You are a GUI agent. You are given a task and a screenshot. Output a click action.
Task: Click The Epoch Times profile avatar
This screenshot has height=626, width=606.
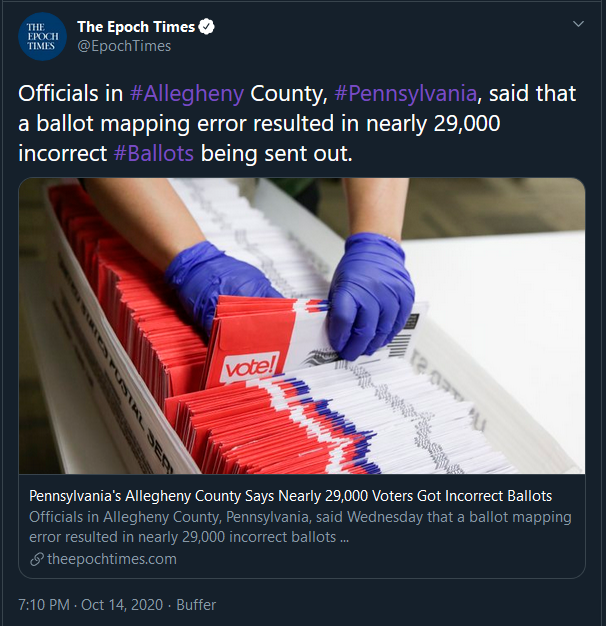point(42,36)
